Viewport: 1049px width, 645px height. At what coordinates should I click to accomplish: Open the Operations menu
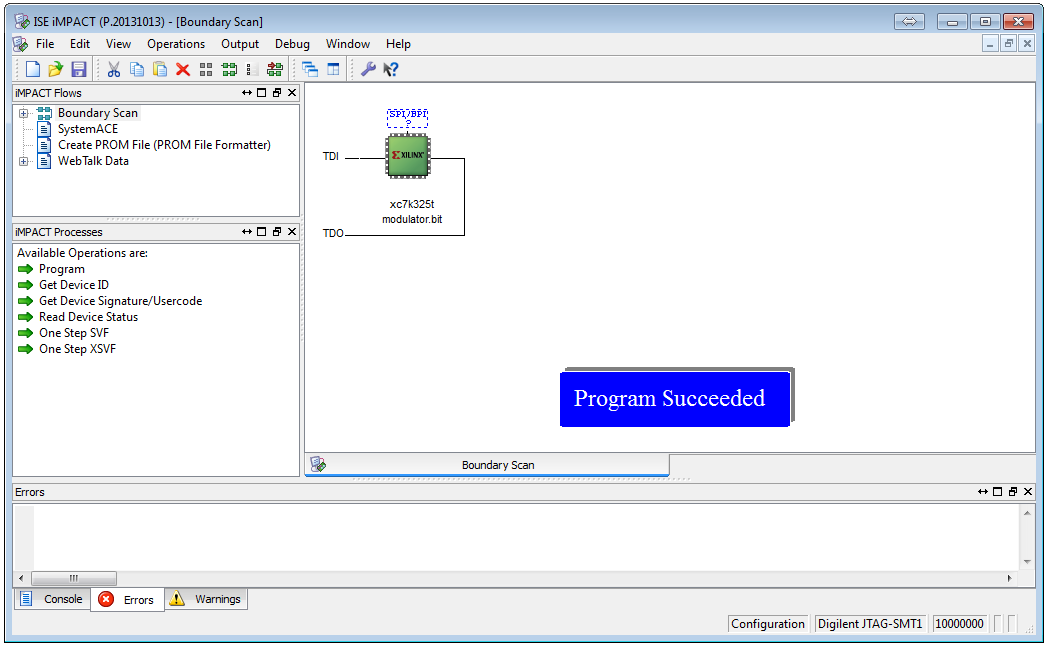pos(176,44)
